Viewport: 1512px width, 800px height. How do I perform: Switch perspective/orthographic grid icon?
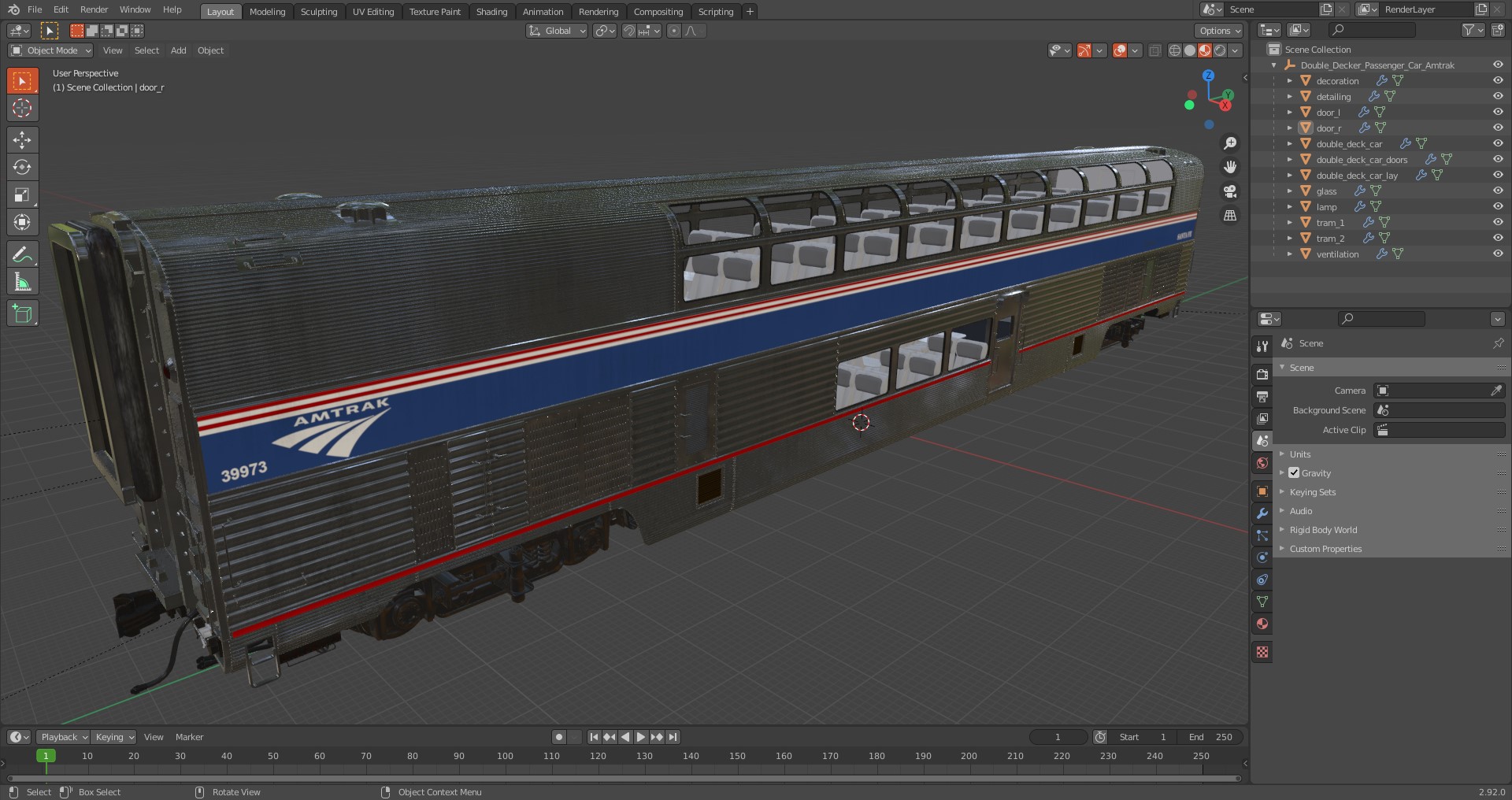tap(1229, 215)
